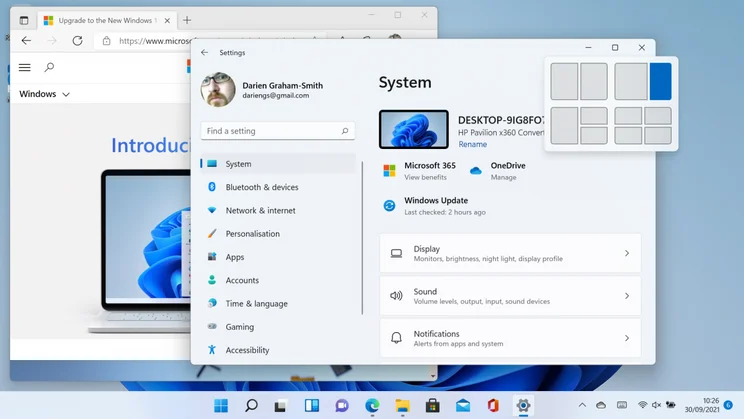Go back in the Edge browser

[x=26, y=41]
